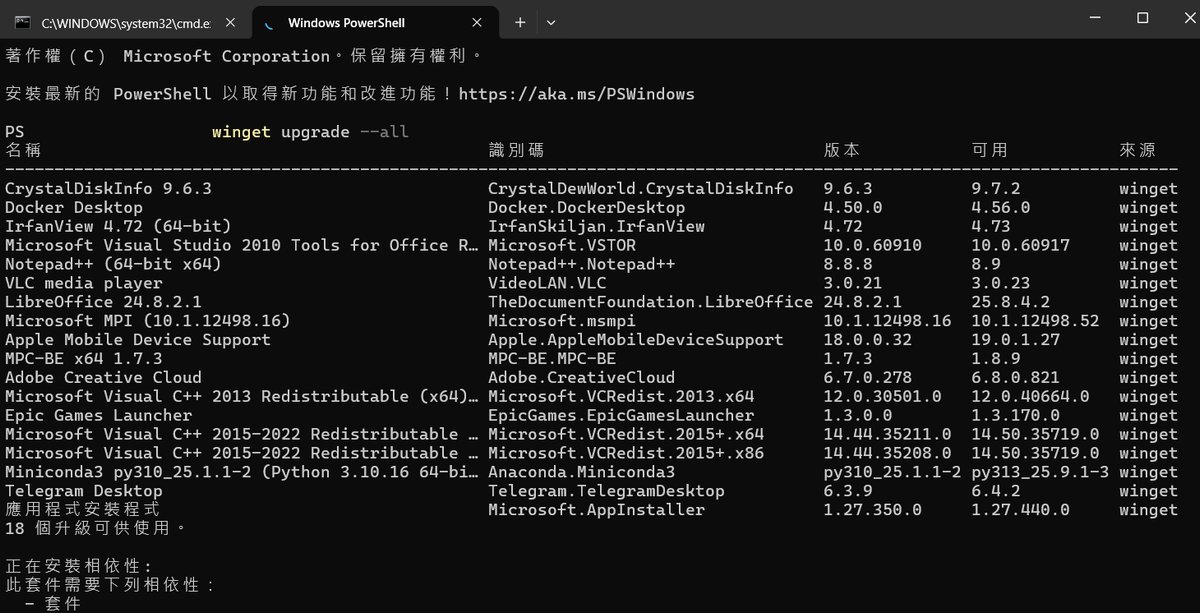Click the cmd.exe tab icon
The image size is (1200, 613).
click(22, 22)
